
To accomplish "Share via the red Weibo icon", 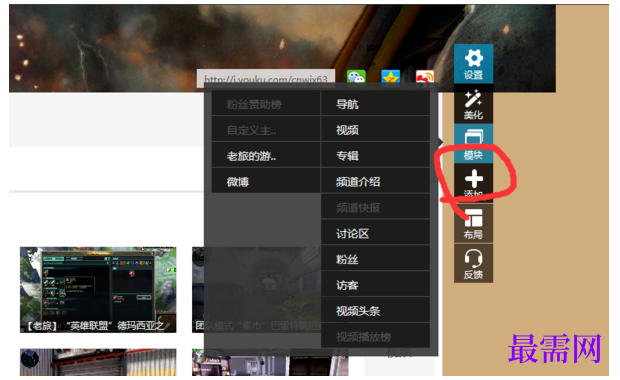I will [x=425, y=76].
